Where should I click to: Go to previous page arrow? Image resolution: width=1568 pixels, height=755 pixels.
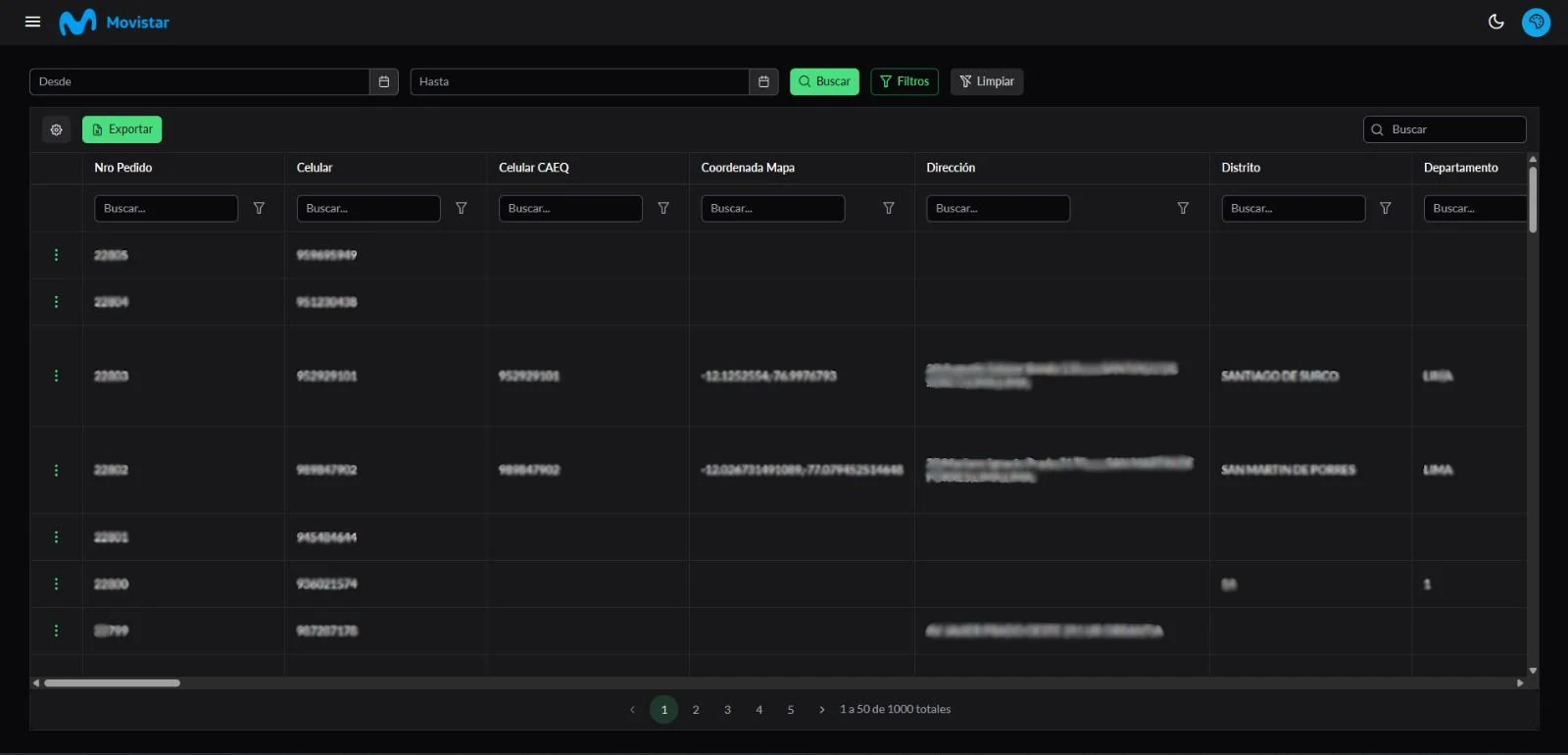[632, 709]
